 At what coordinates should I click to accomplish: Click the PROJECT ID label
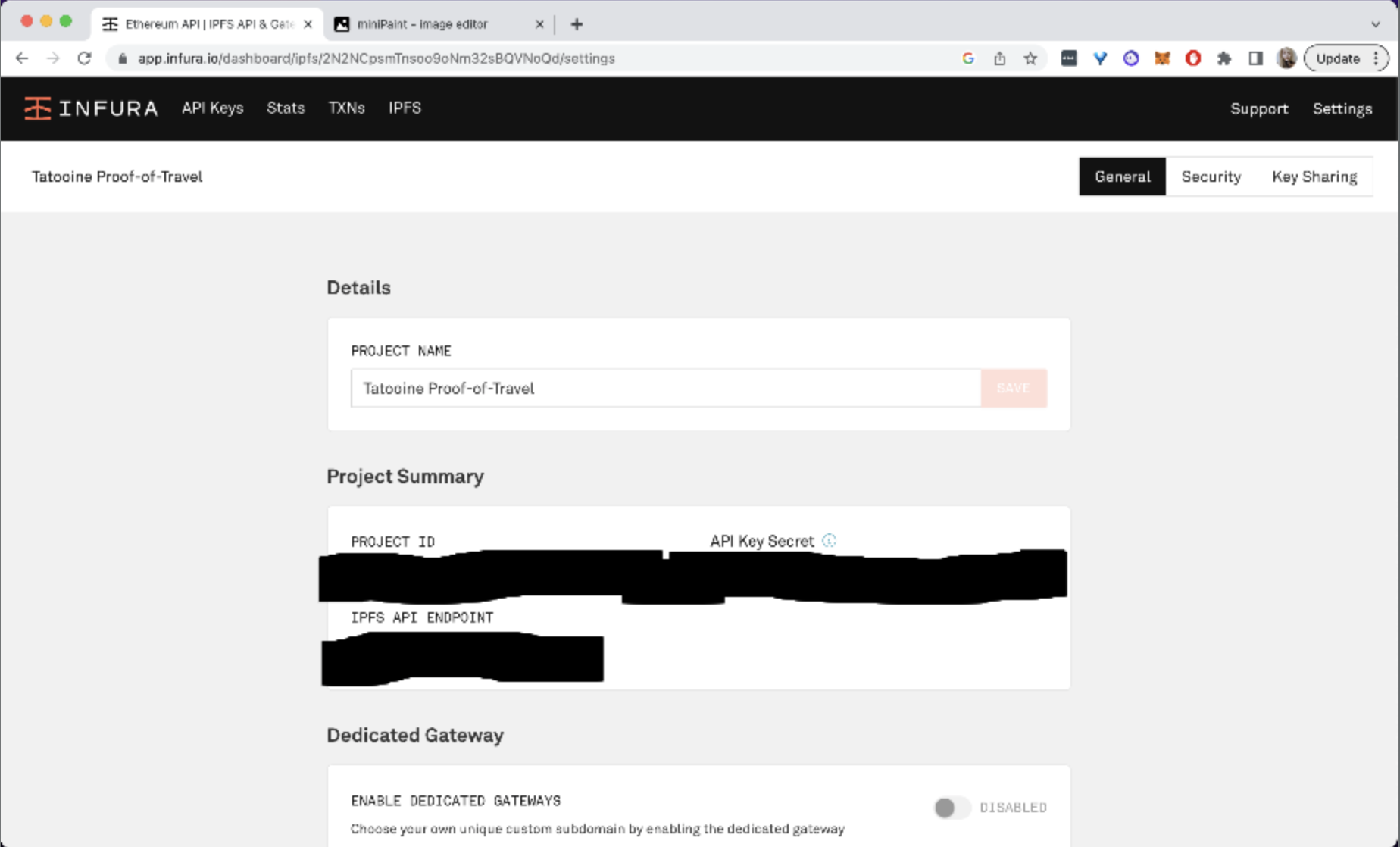pyautogui.click(x=393, y=542)
